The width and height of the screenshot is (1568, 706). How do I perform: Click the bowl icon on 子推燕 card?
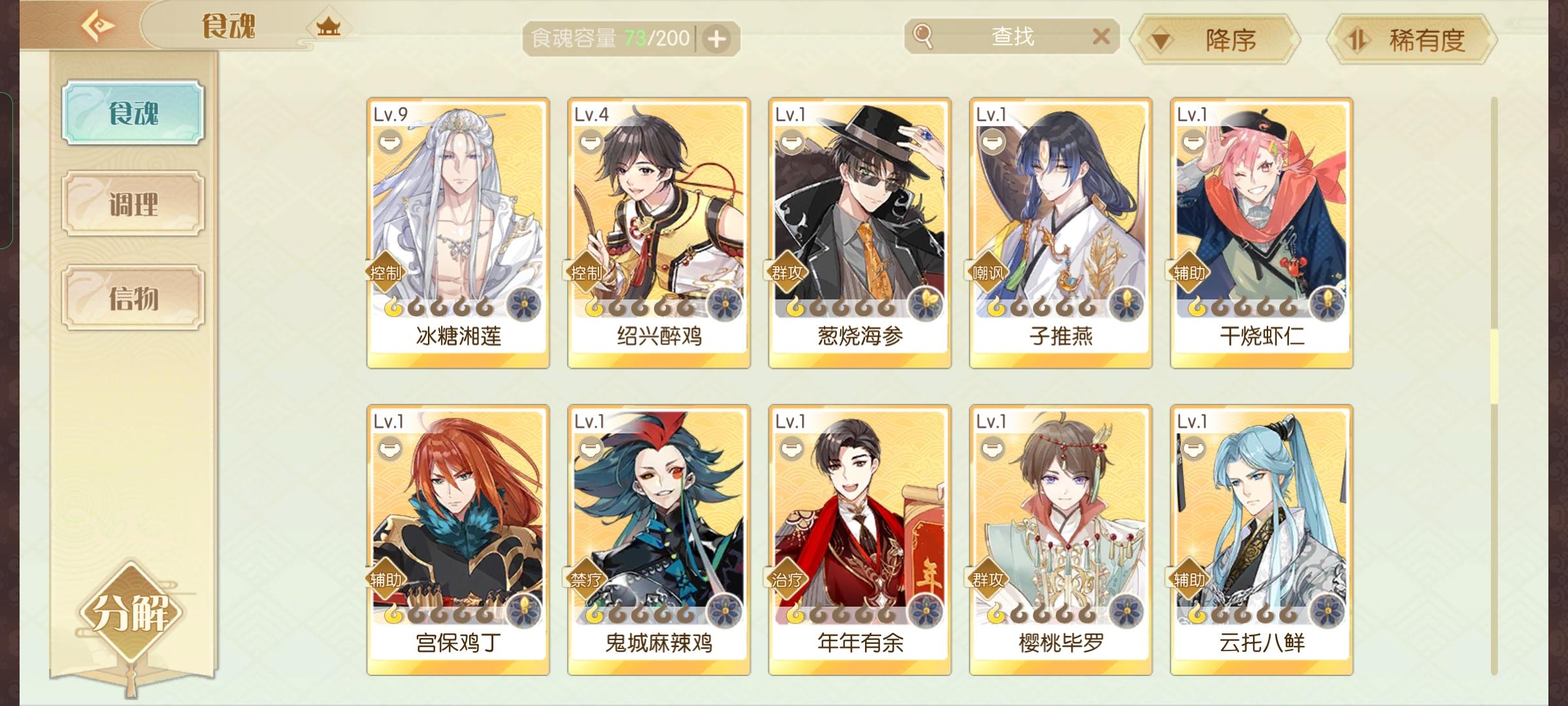pos(991,141)
